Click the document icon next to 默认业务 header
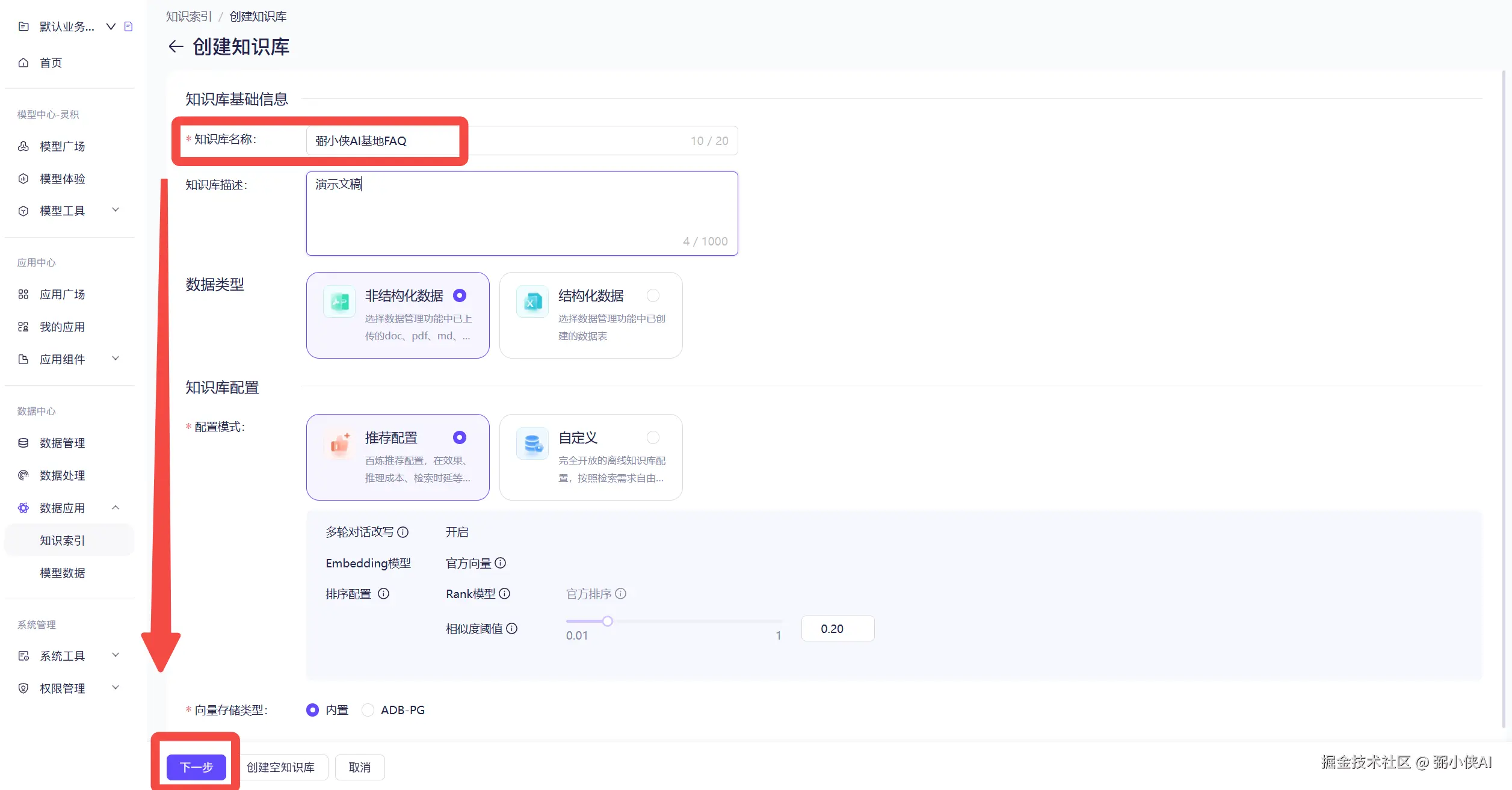 coord(128,26)
